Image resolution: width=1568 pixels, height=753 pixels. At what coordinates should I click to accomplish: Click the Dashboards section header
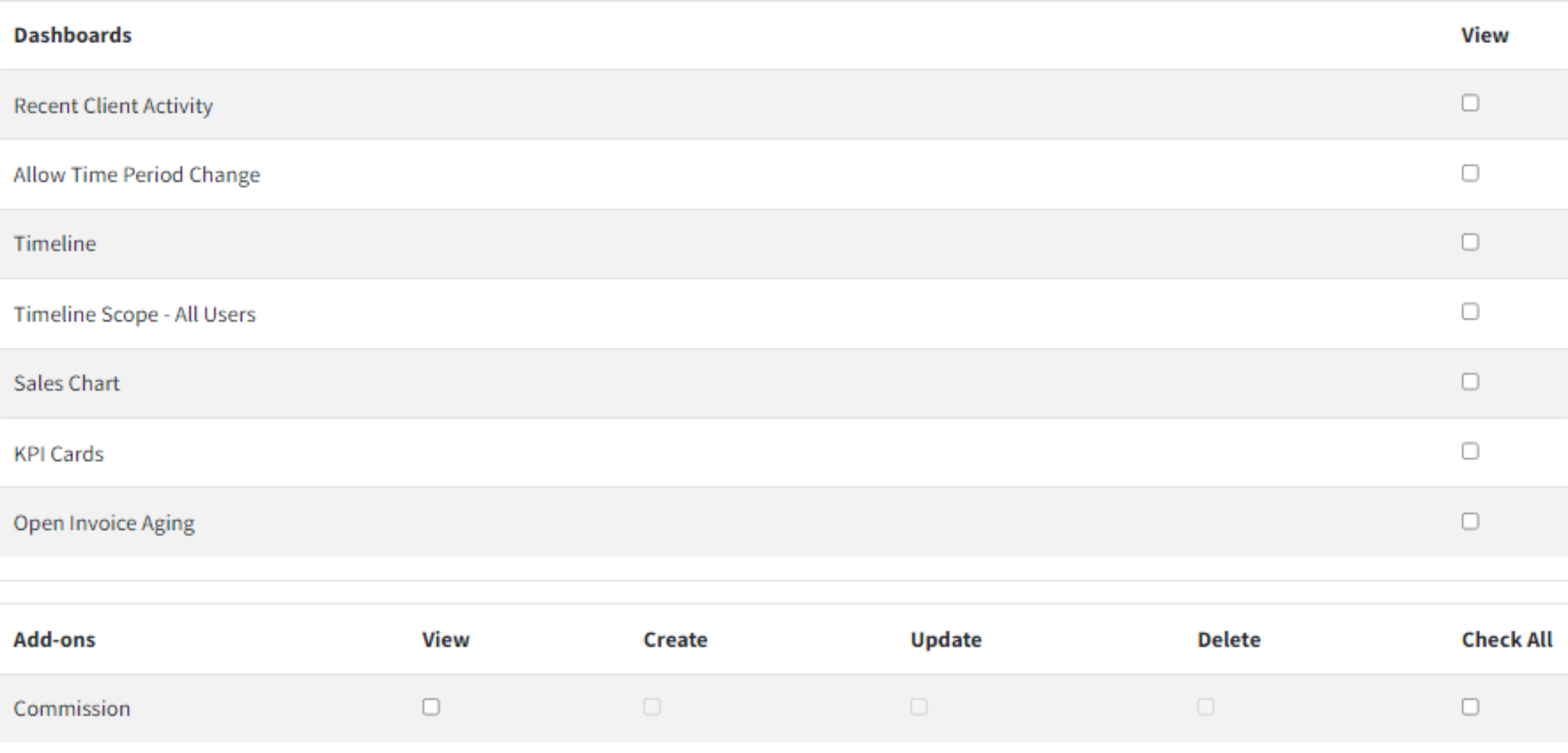[73, 35]
